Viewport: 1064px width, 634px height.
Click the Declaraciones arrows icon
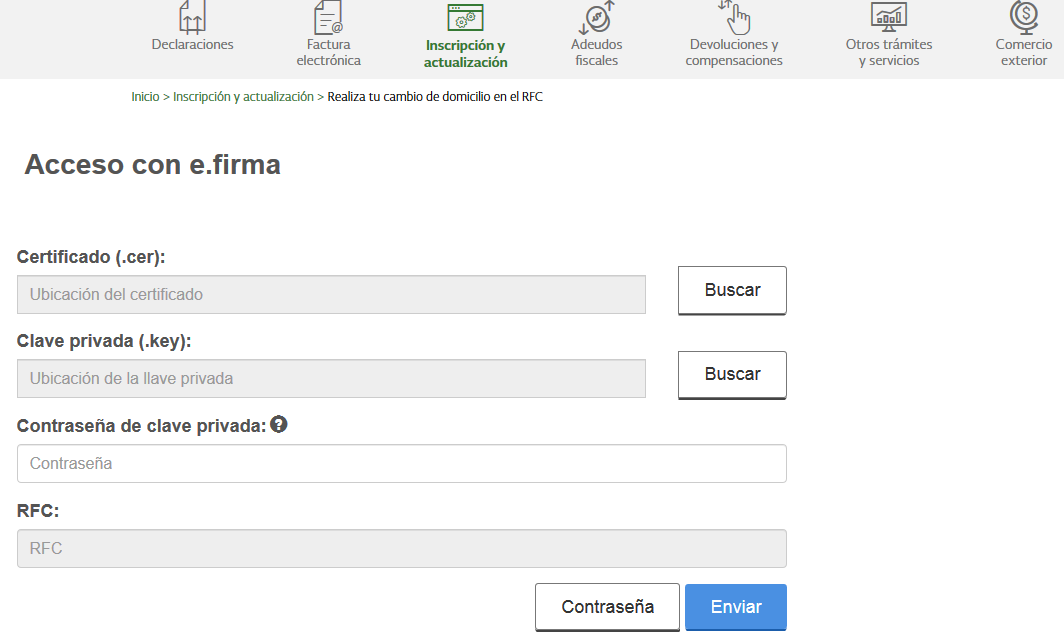coord(192,16)
